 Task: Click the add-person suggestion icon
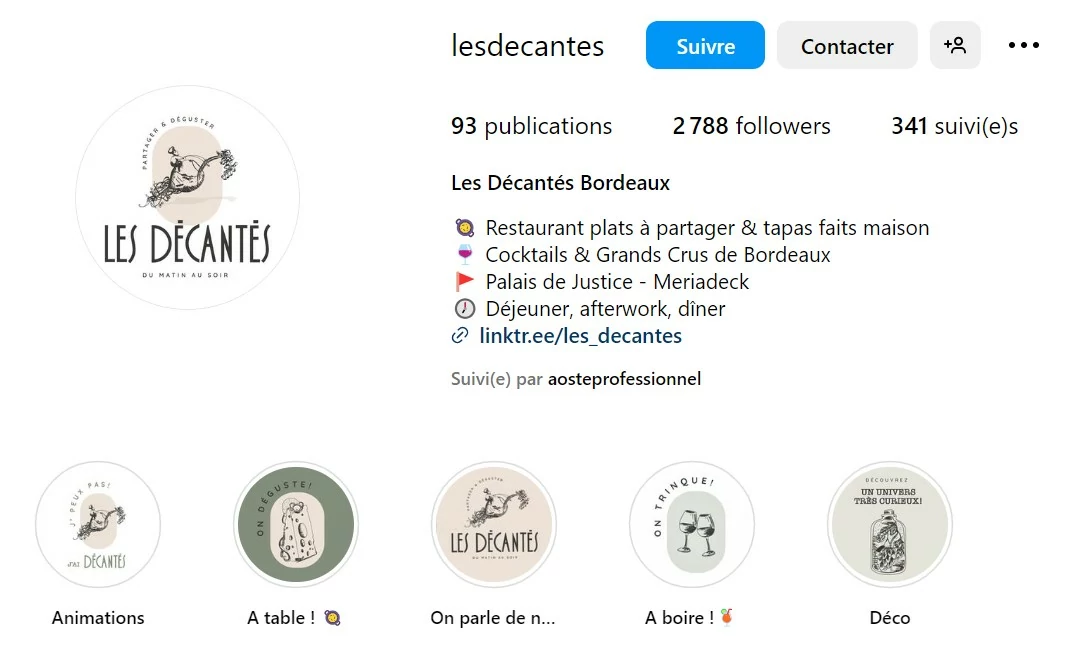pos(954,45)
